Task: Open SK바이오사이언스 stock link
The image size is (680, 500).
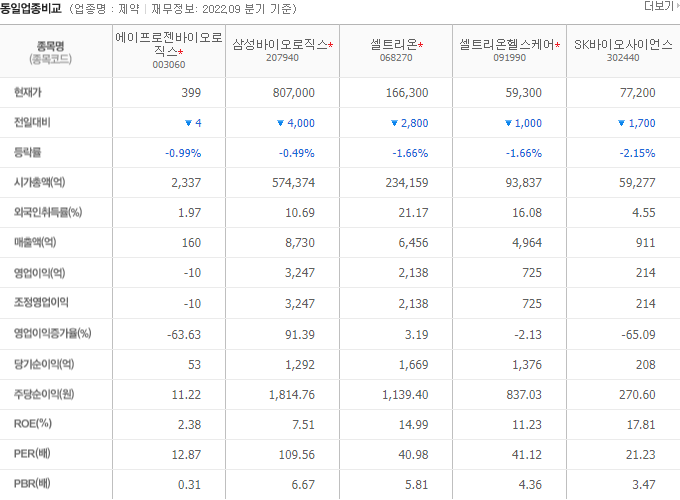Action: (x=623, y=44)
